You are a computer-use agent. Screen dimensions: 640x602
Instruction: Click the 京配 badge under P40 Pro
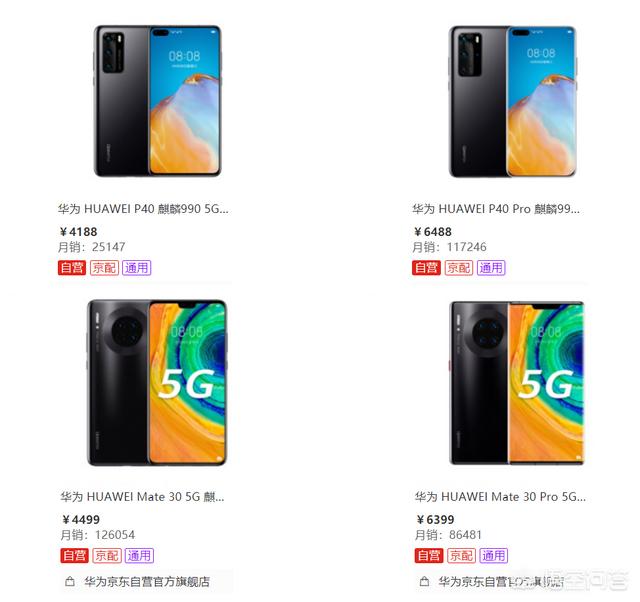459,268
